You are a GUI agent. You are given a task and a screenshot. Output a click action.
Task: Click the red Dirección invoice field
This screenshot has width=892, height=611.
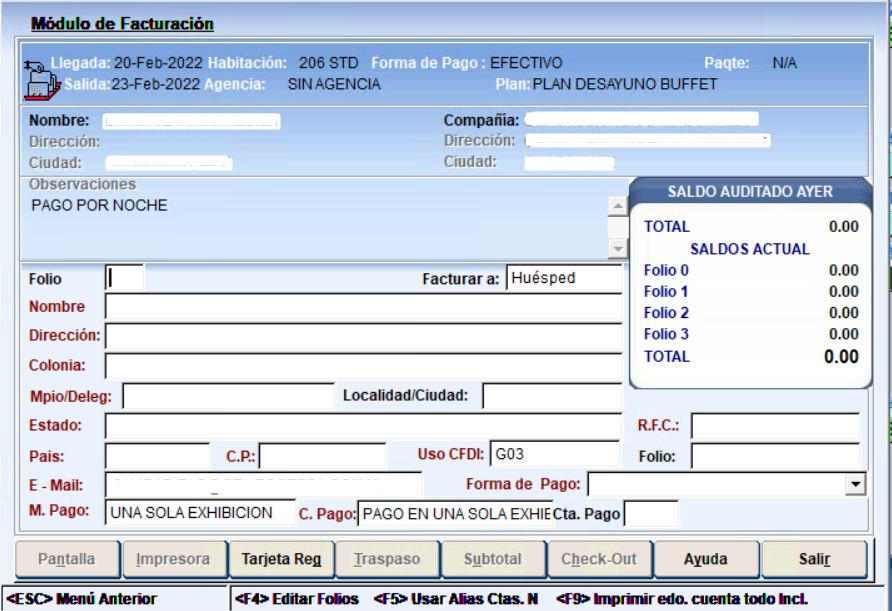364,336
